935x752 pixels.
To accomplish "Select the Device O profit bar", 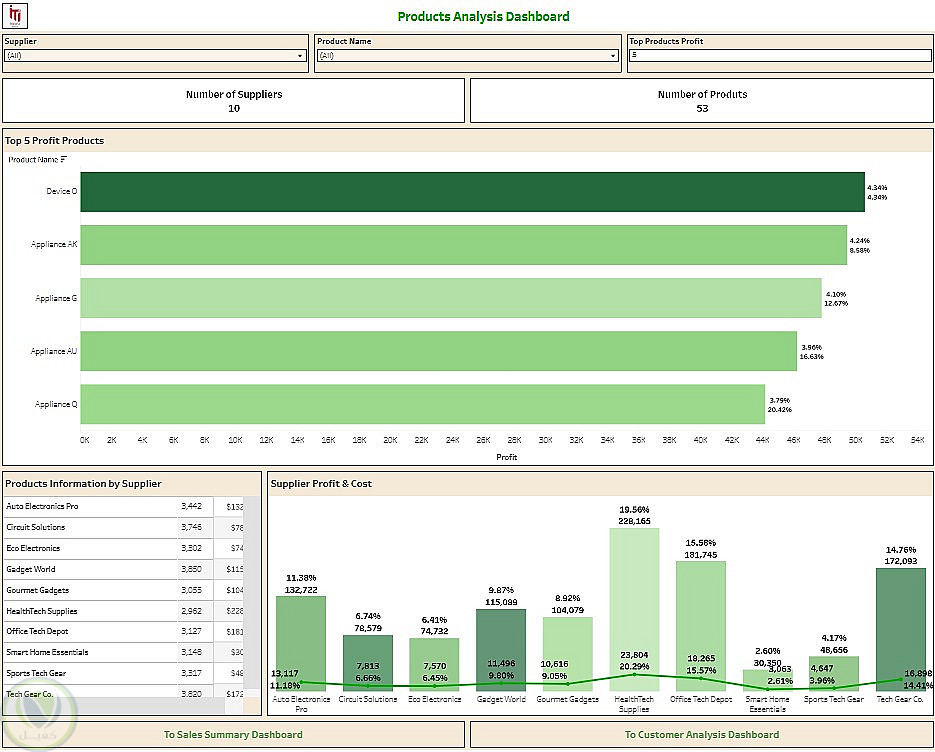I will click(472, 191).
